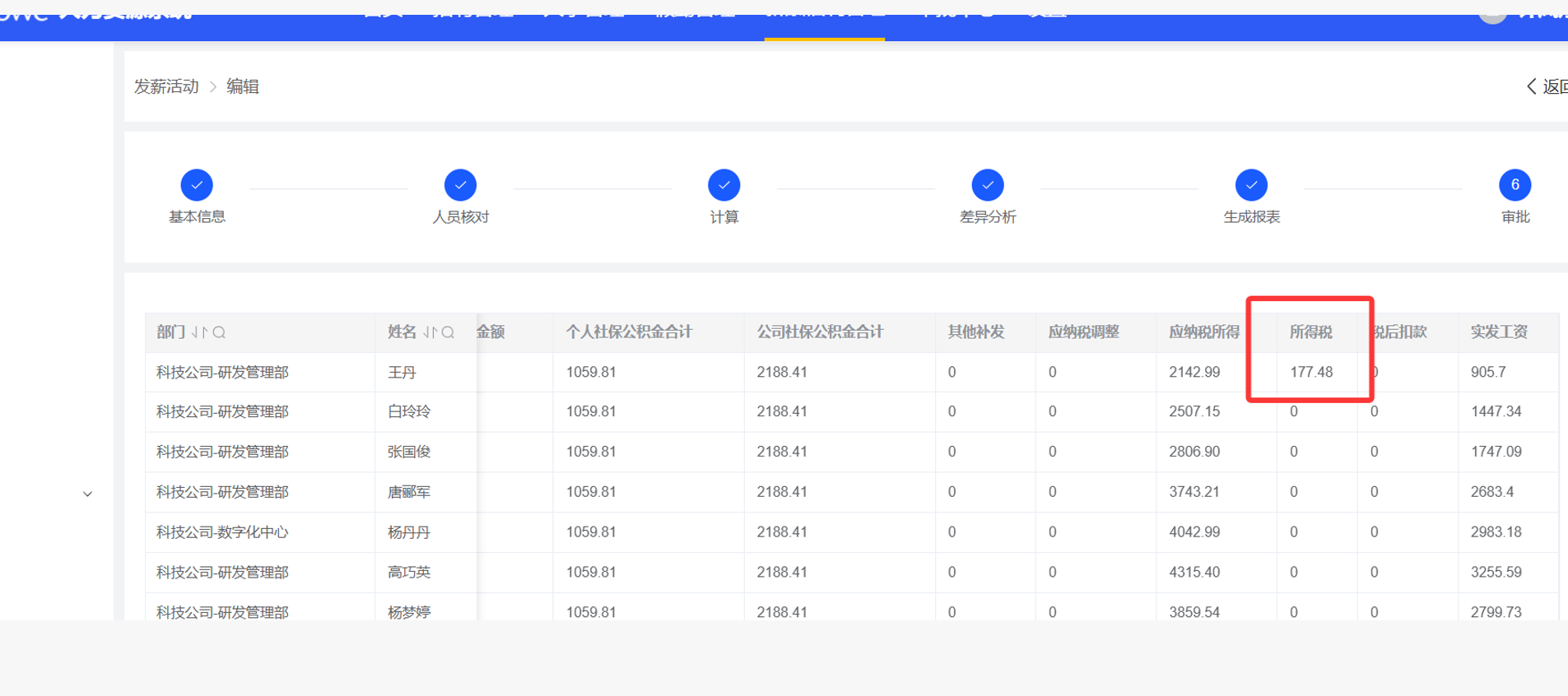
Task: Sort the 姓名 column using its sort arrows
Action: pos(430,332)
